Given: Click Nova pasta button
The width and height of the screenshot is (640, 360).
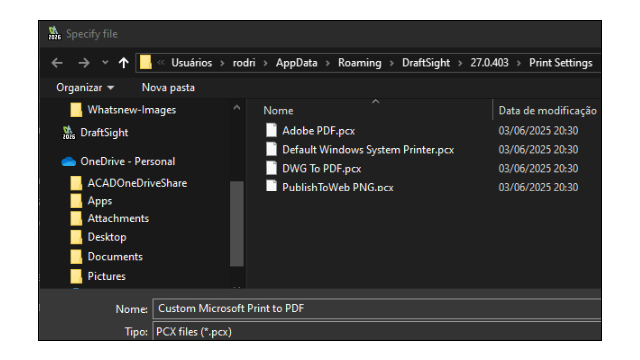Looking at the screenshot, I should coord(168,87).
